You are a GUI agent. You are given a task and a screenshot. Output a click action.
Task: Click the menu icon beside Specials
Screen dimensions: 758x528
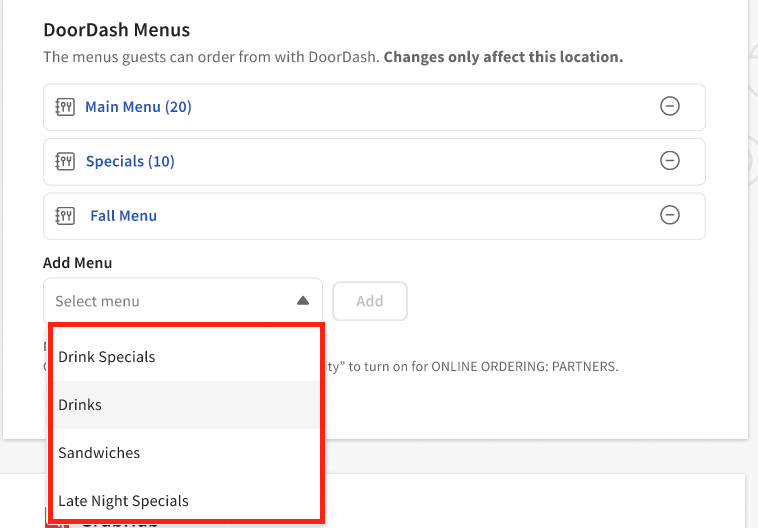(x=65, y=161)
